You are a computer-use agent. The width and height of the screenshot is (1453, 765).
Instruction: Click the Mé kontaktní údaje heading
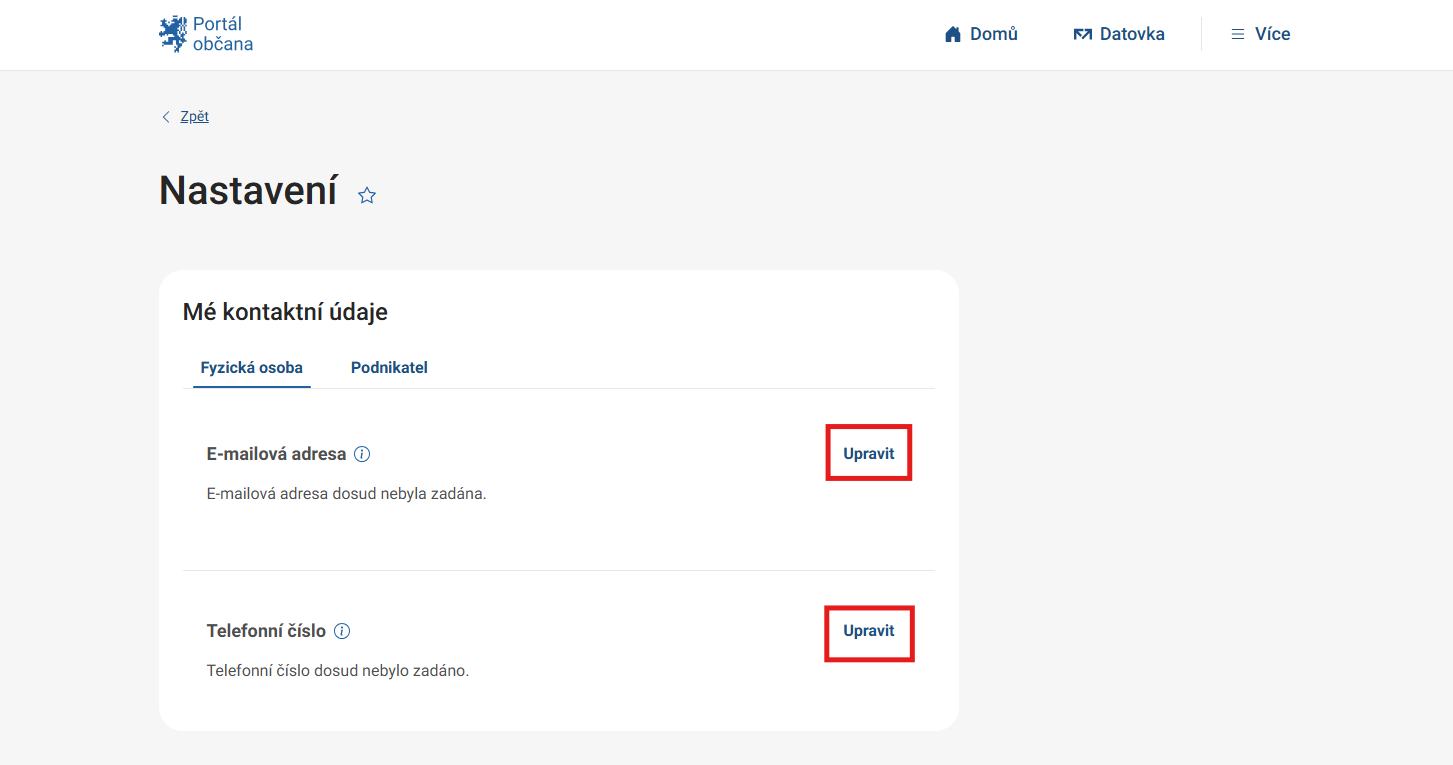[285, 312]
